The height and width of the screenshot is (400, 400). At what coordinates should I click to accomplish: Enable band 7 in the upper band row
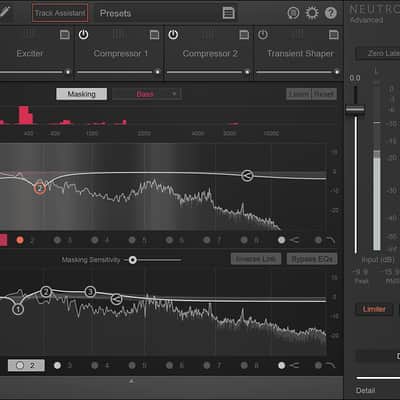coord(207,240)
